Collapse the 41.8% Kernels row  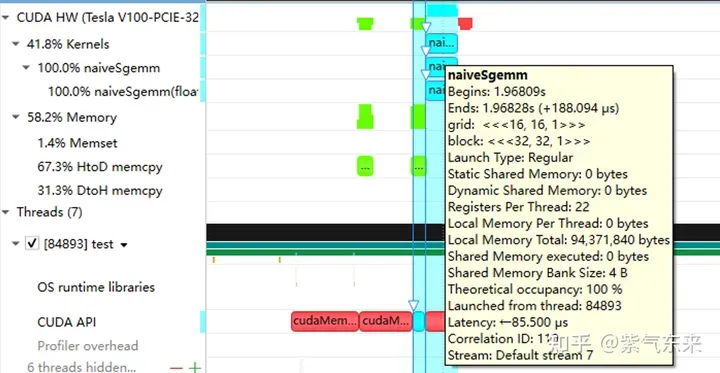tap(16, 44)
